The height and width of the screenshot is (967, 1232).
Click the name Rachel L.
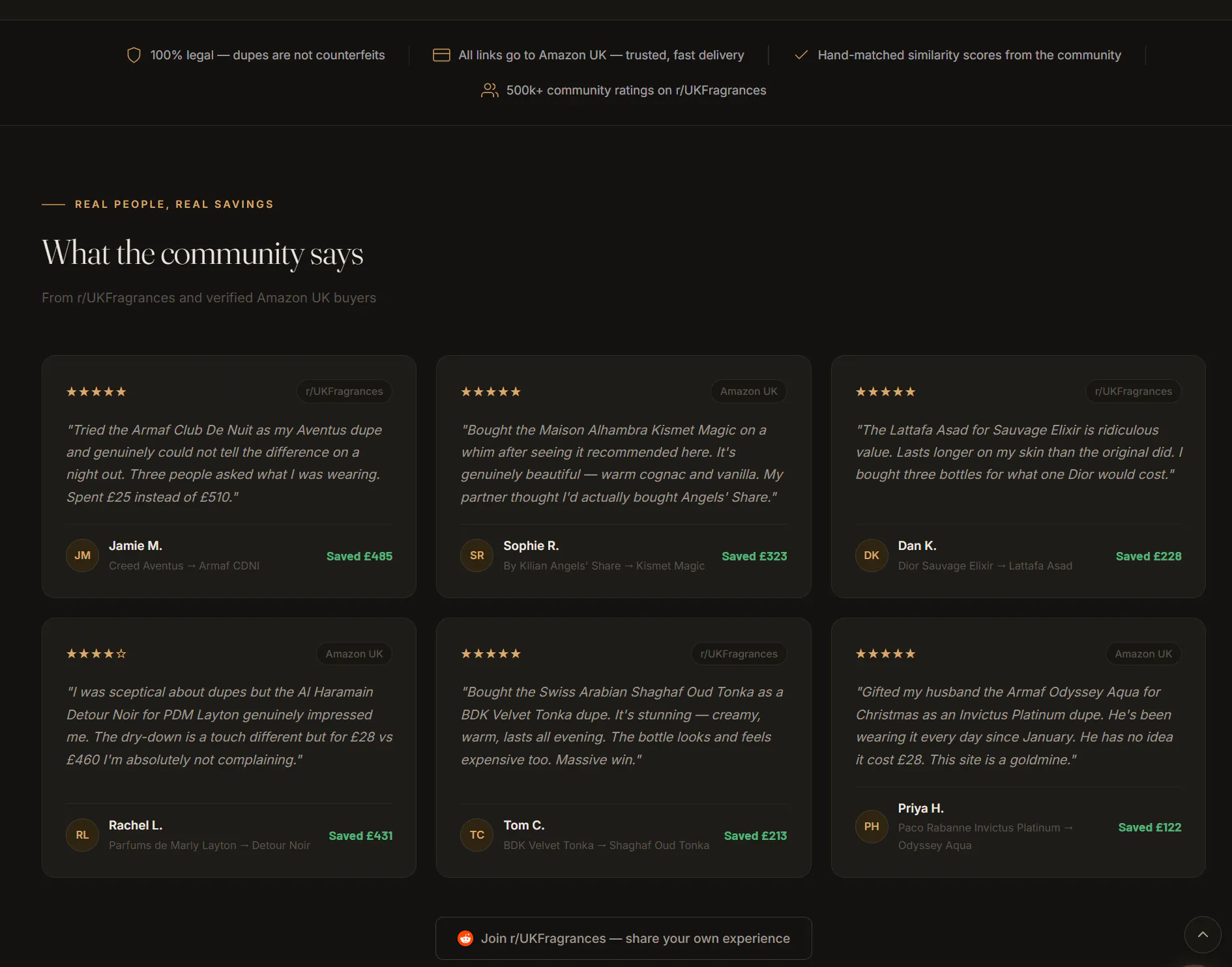pyautogui.click(x=136, y=826)
